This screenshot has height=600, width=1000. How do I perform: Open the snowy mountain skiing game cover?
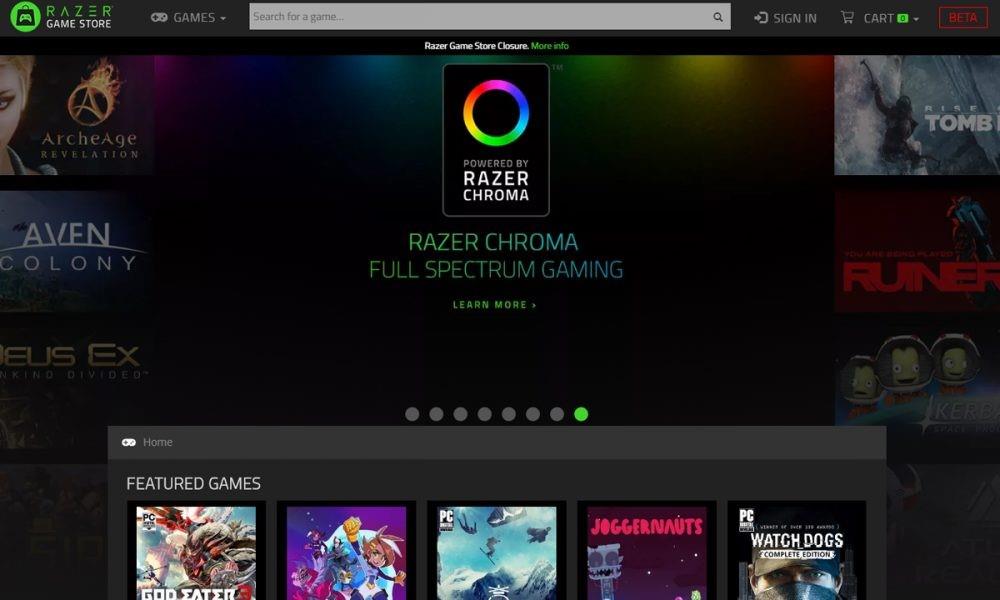pos(497,553)
